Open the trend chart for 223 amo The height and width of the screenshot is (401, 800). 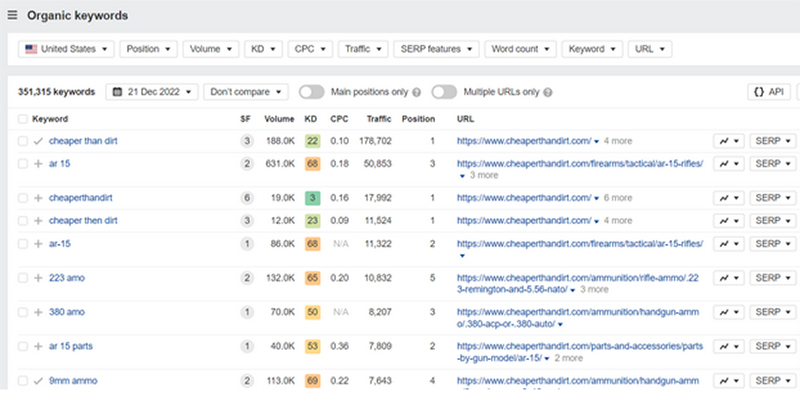[x=729, y=278]
